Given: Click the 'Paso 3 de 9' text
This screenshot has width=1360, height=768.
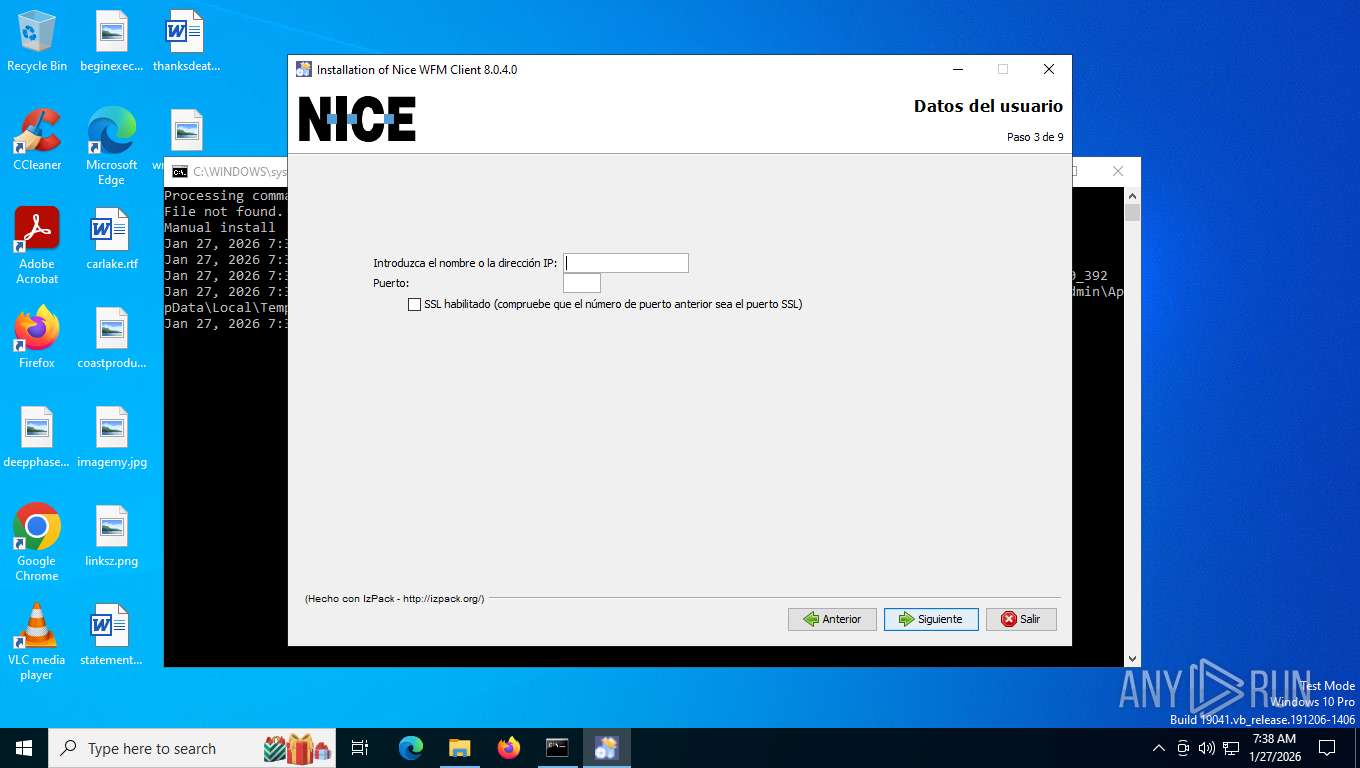Looking at the screenshot, I should [1035, 137].
